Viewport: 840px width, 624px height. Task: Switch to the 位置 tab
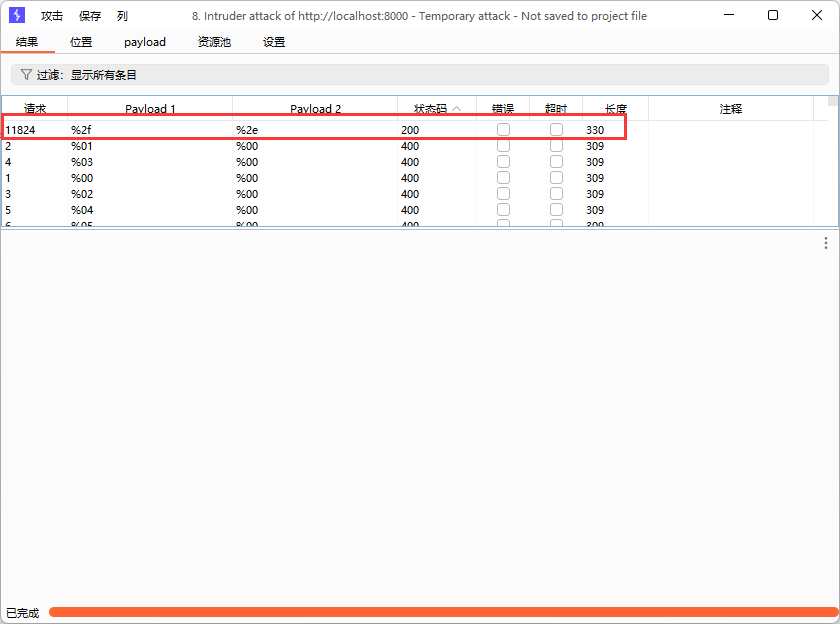81,42
